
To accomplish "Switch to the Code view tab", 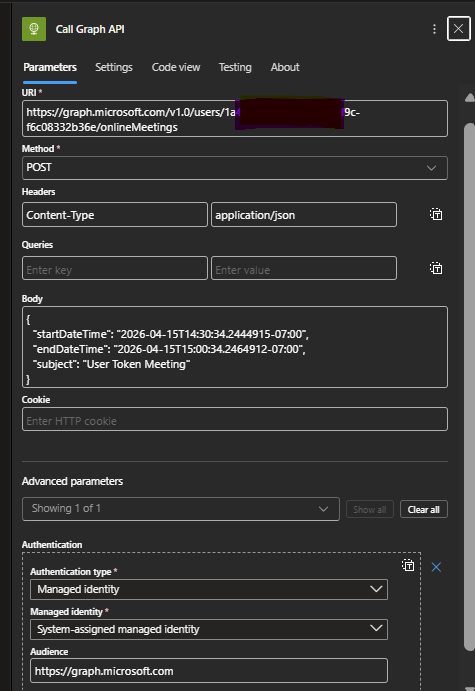I will [176, 67].
